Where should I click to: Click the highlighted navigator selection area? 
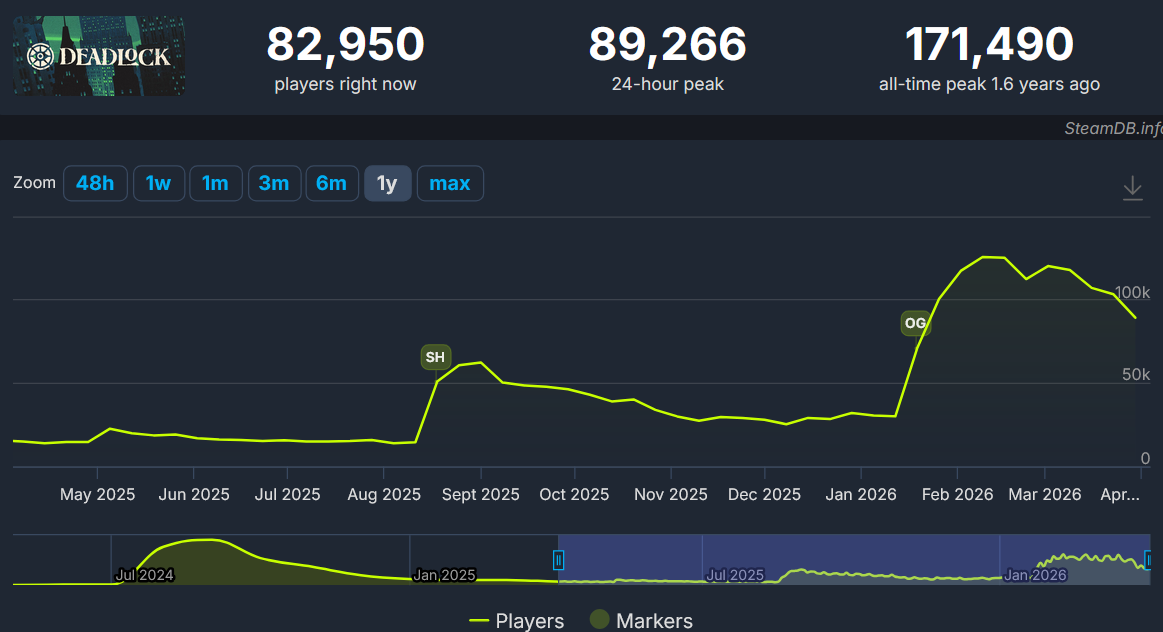[853, 559]
